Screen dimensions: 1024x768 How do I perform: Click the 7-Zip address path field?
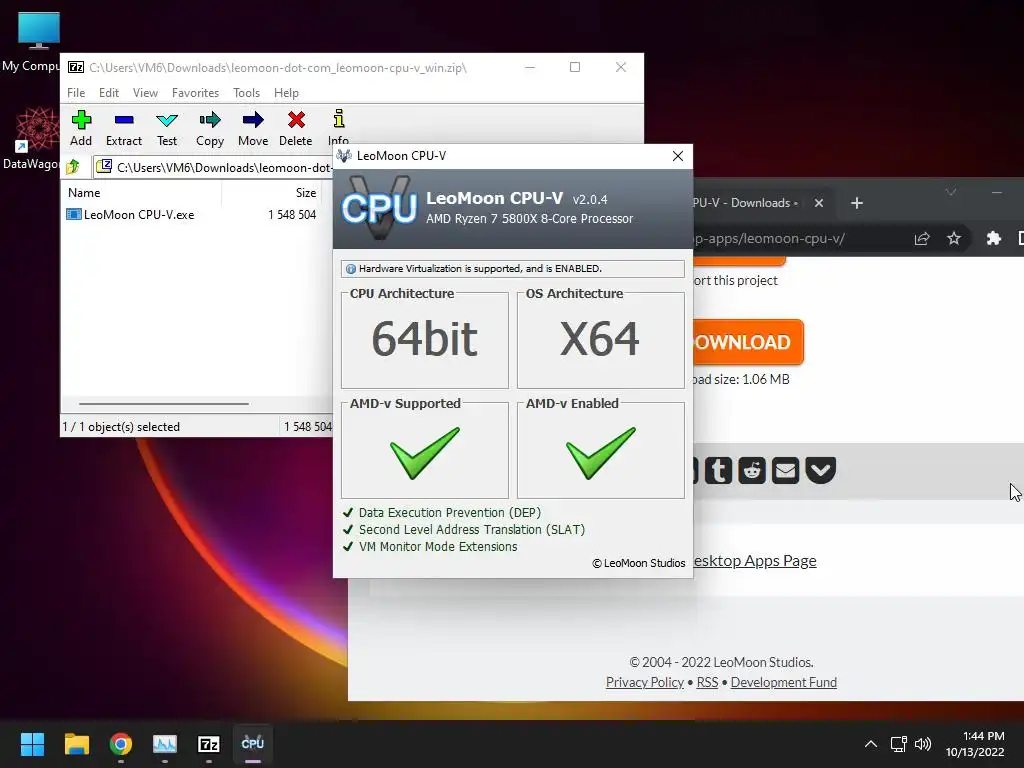coord(214,167)
